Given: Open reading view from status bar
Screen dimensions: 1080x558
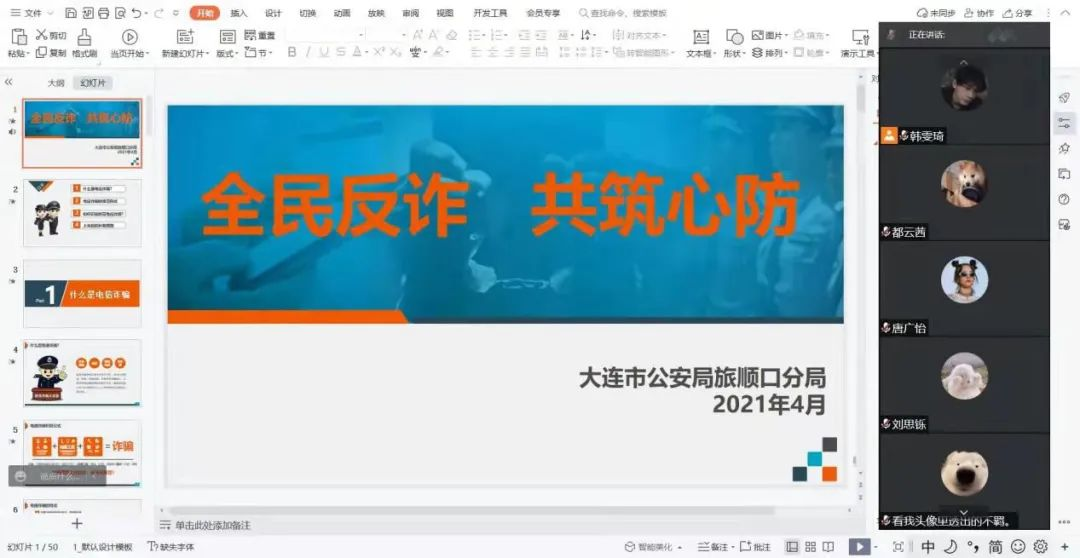Looking at the screenshot, I should (828, 547).
